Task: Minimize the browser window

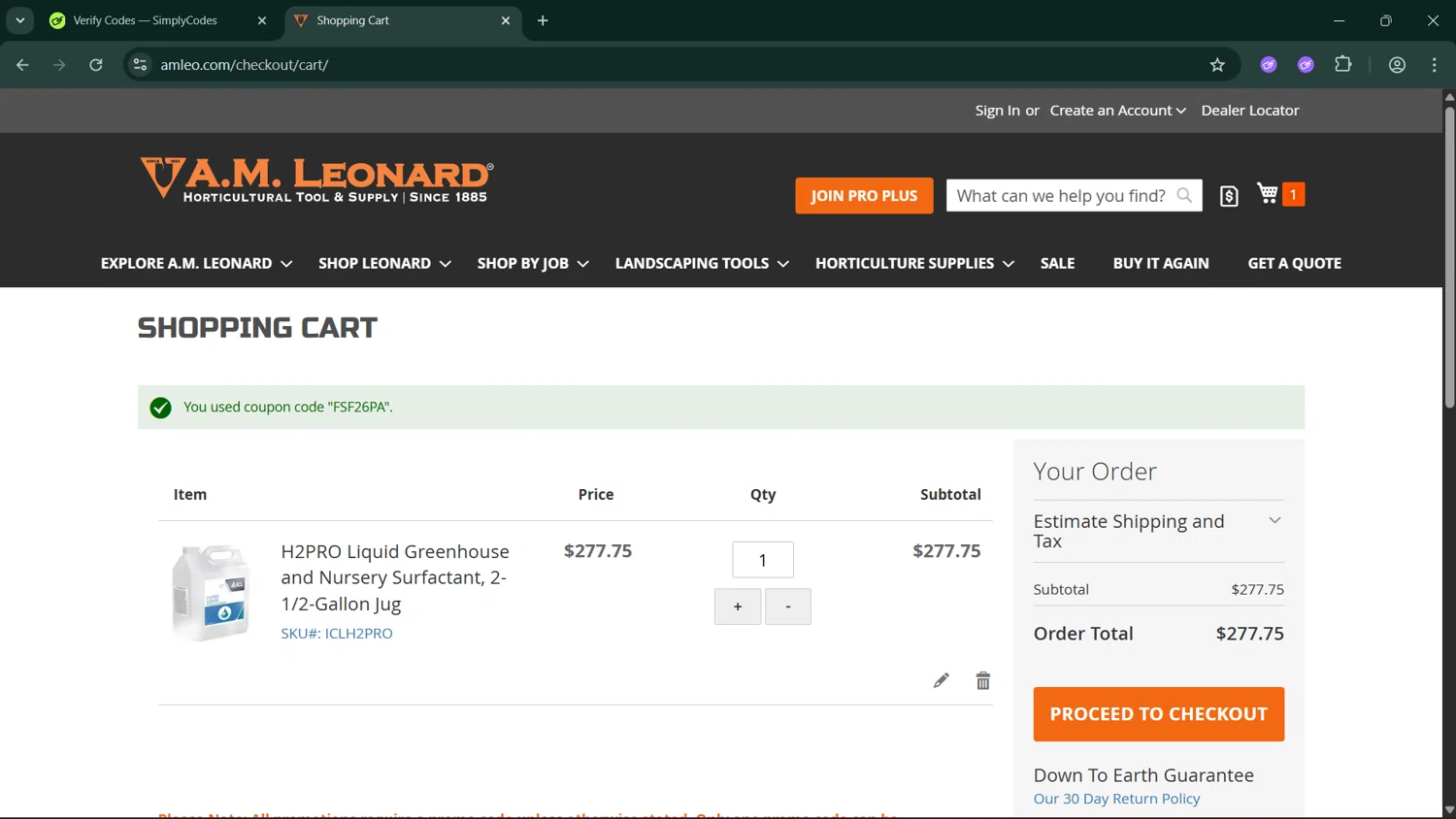Action: 1340,20
